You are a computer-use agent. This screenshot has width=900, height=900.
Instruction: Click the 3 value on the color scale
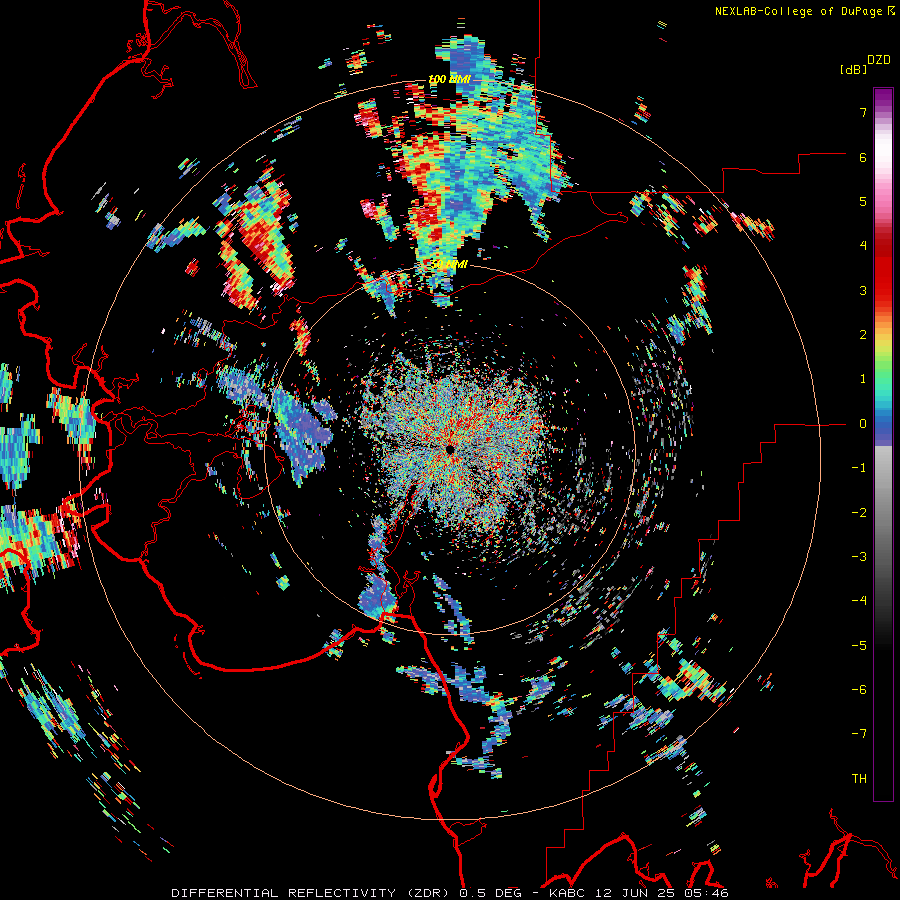tap(863, 290)
